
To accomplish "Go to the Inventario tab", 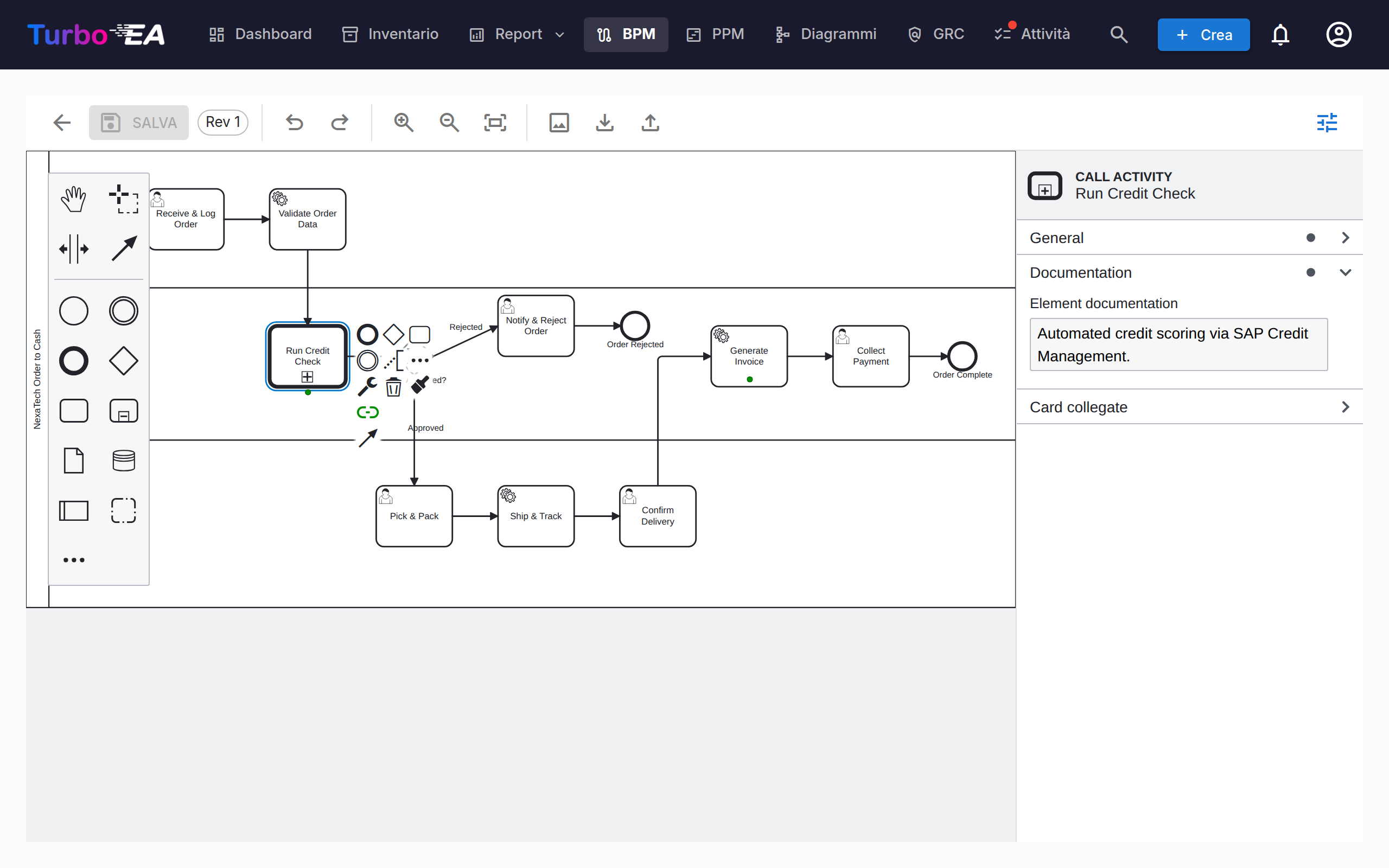I will click(x=390, y=34).
